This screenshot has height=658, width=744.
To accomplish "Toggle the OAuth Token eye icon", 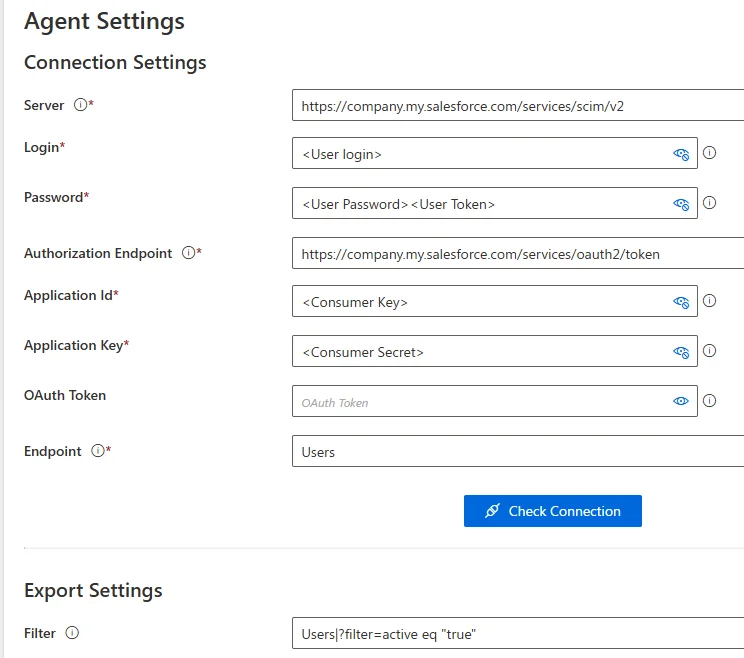I will [x=681, y=401].
